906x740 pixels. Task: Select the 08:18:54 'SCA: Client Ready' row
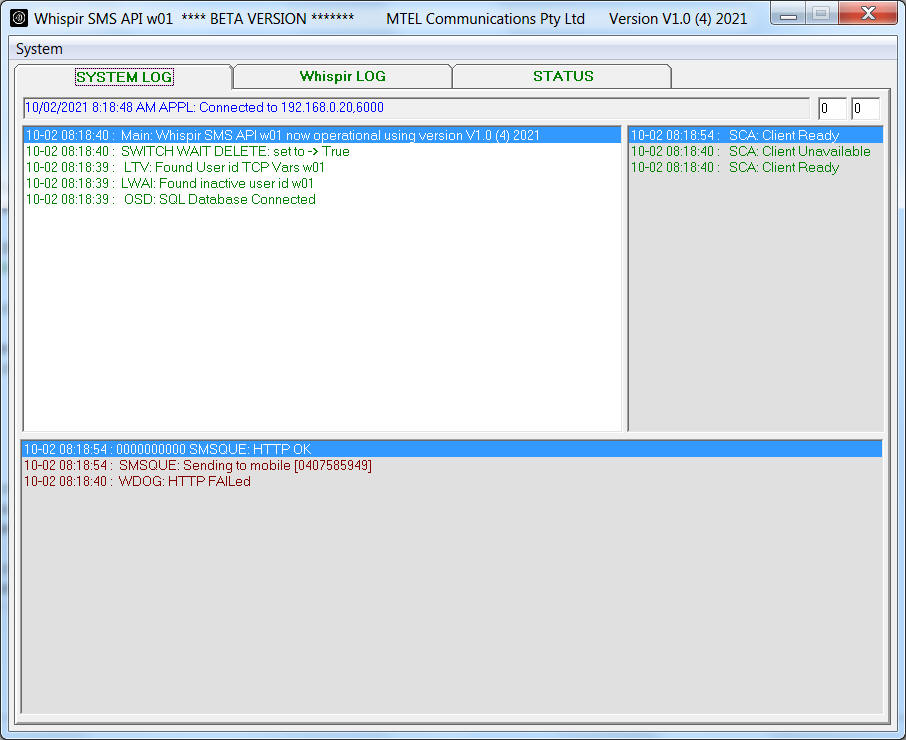756,135
